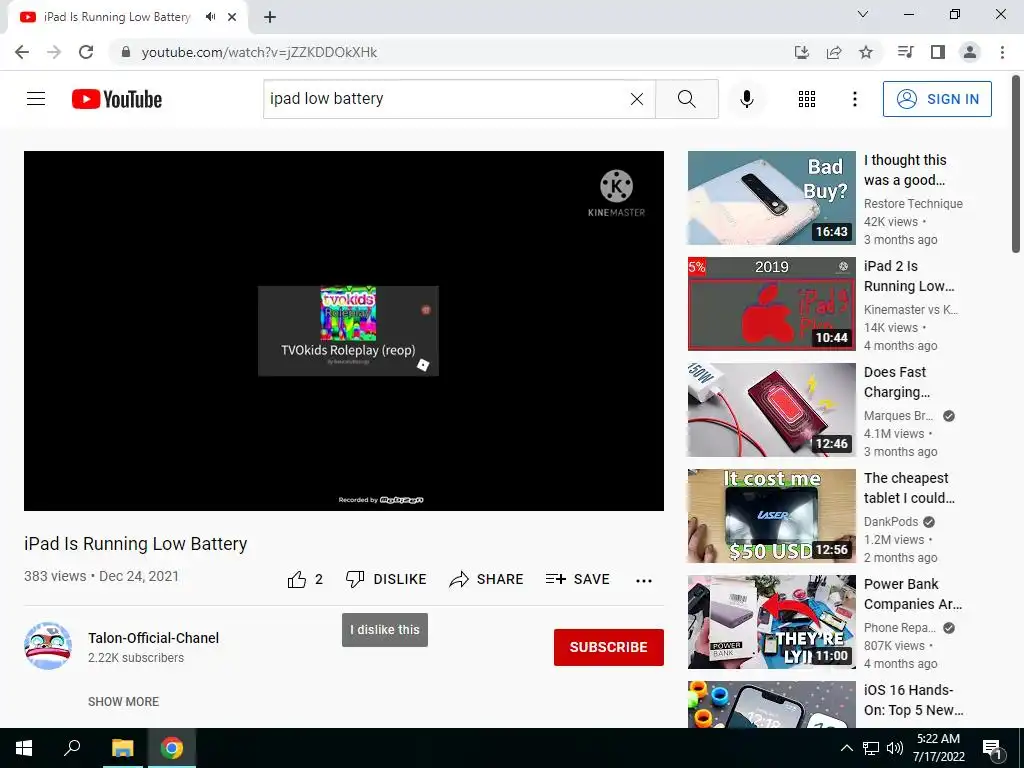The width and height of the screenshot is (1024, 768).
Task: Open 'iOS 16 Hands-On' video title
Action: click(x=913, y=700)
